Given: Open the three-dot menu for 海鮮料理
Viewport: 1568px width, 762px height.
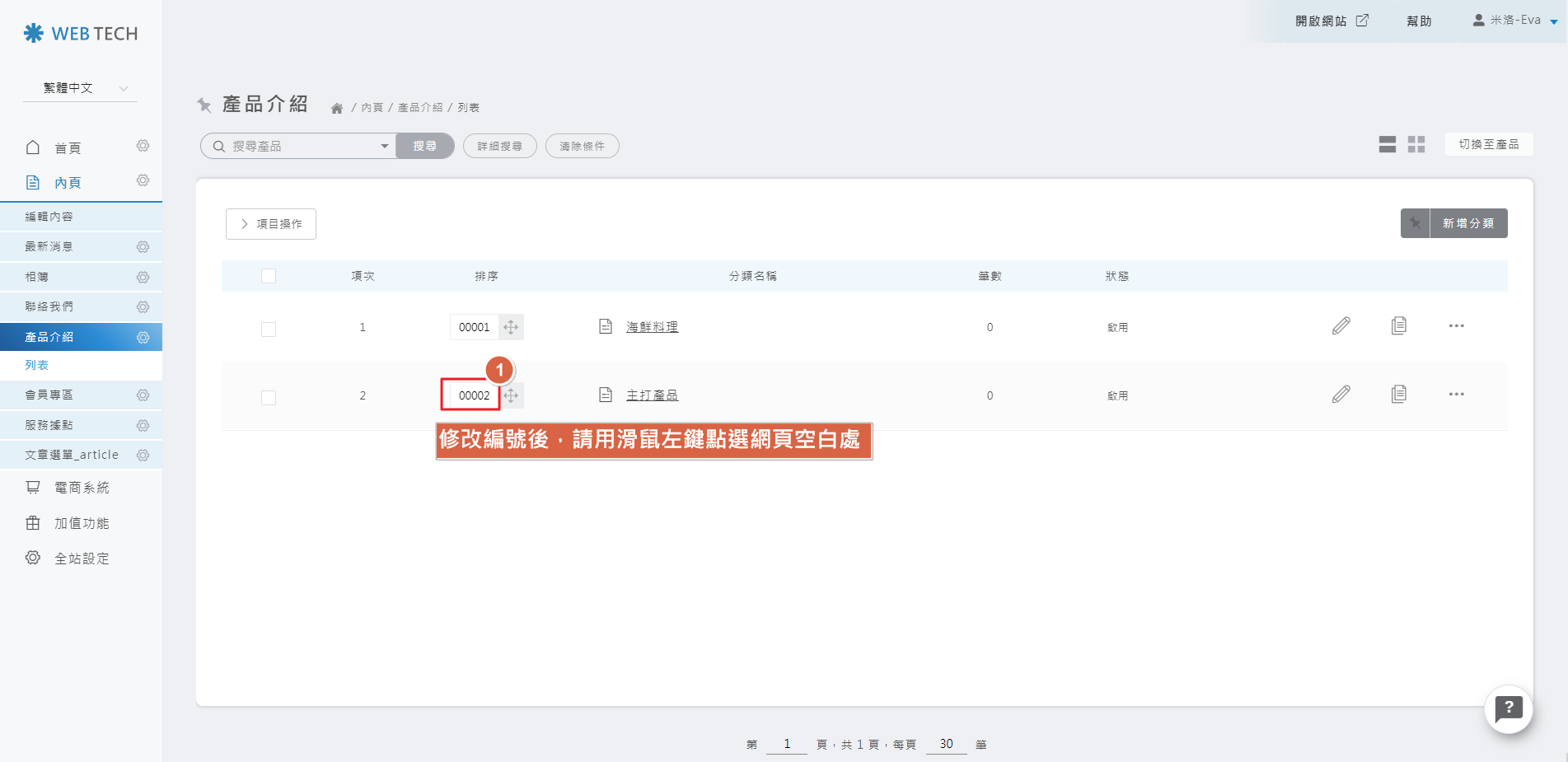Looking at the screenshot, I should pyautogui.click(x=1456, y=326).
